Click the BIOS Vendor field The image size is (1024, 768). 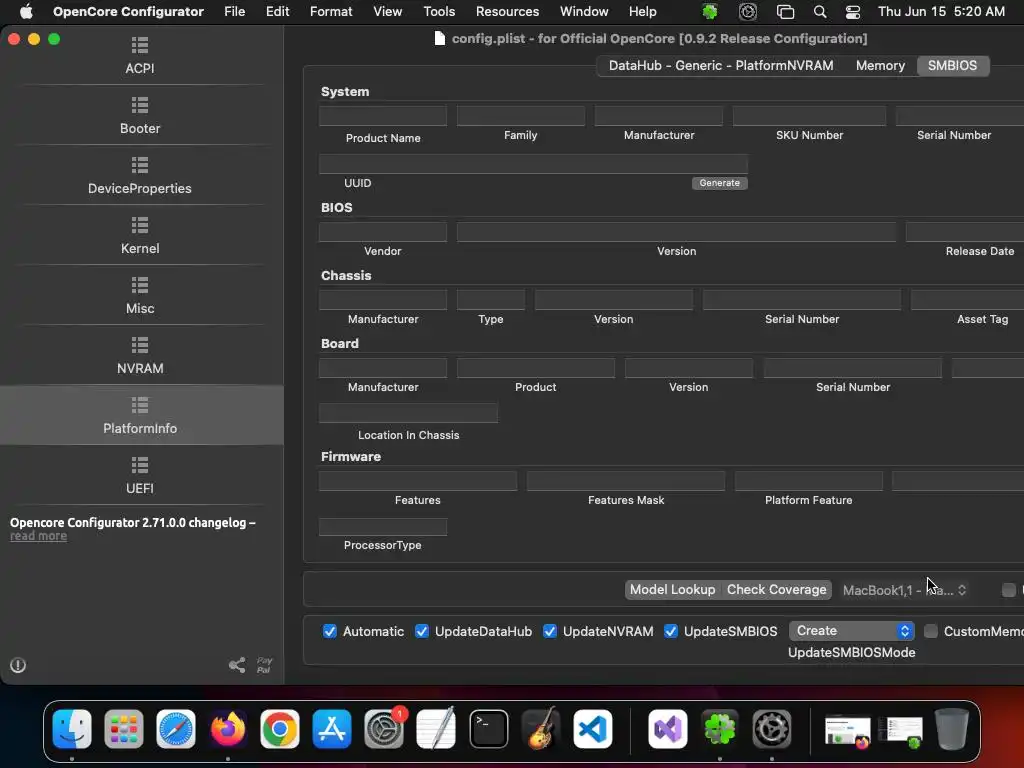coord(383,231)
